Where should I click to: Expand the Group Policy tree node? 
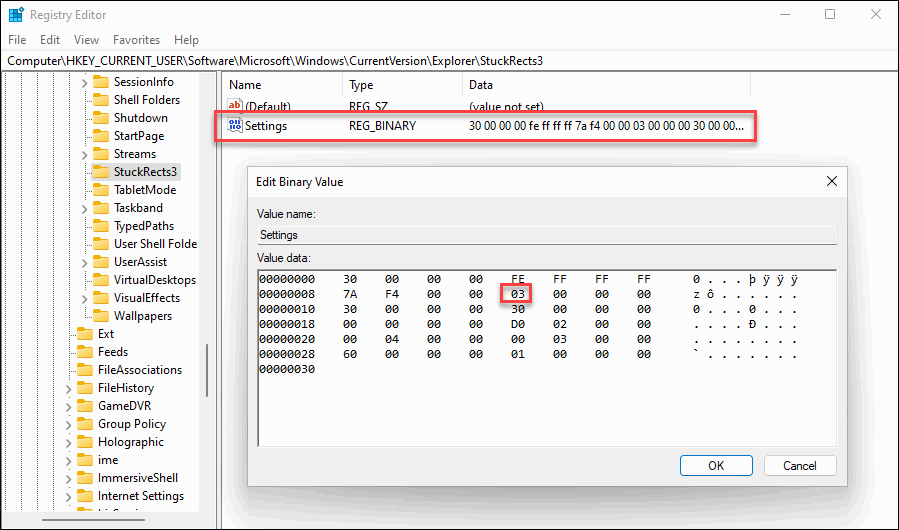click(68, 424)
